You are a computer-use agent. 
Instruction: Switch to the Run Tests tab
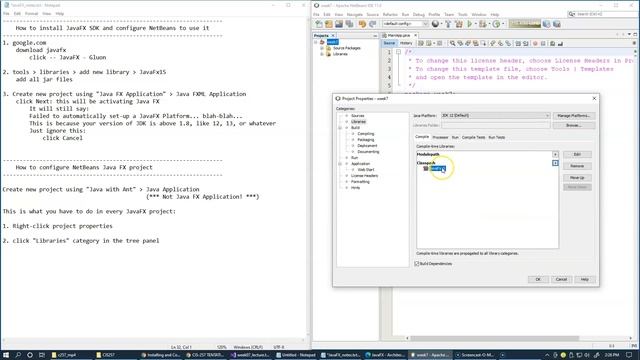tap(496, 138)
